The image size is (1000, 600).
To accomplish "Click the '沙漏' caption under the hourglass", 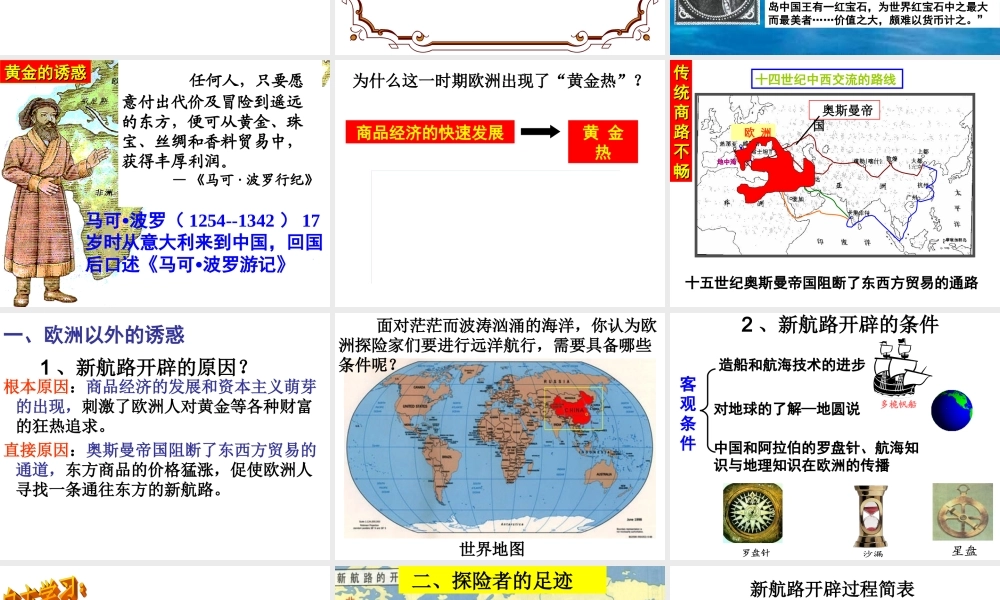I will (873, 553).
